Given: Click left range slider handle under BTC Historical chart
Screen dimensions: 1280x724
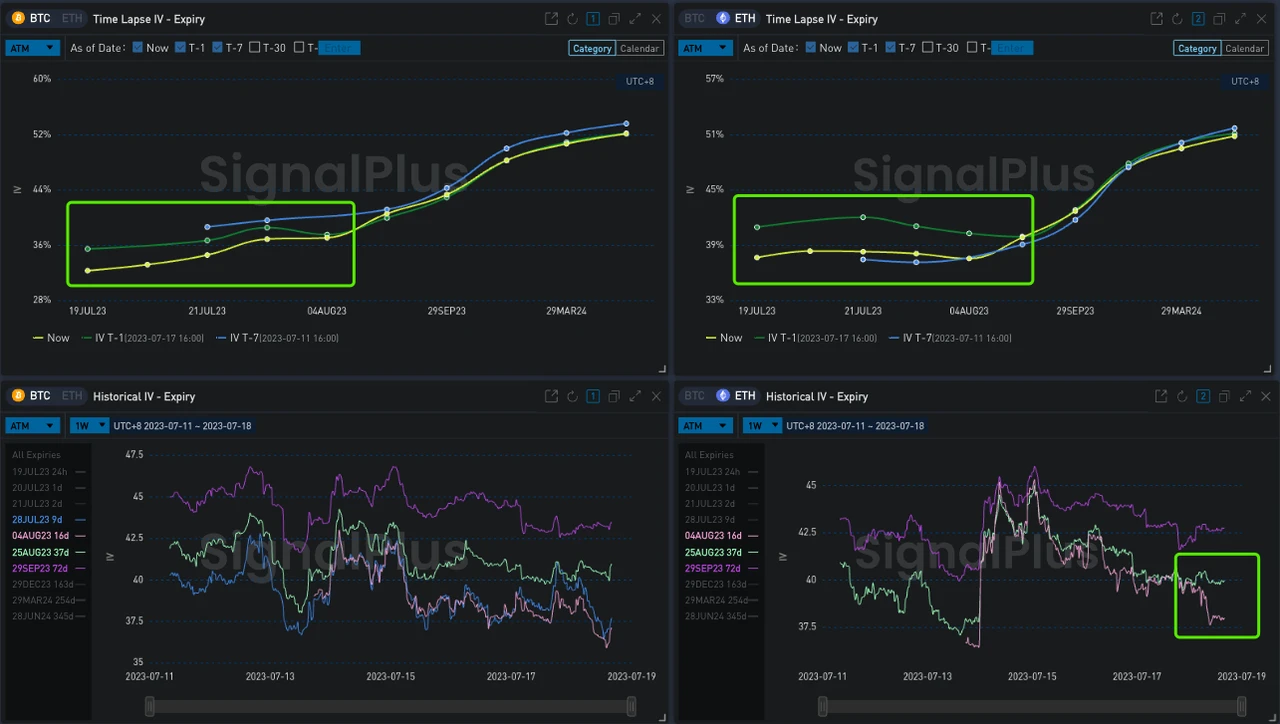Looking at the screenshot, I should (150, 707).
